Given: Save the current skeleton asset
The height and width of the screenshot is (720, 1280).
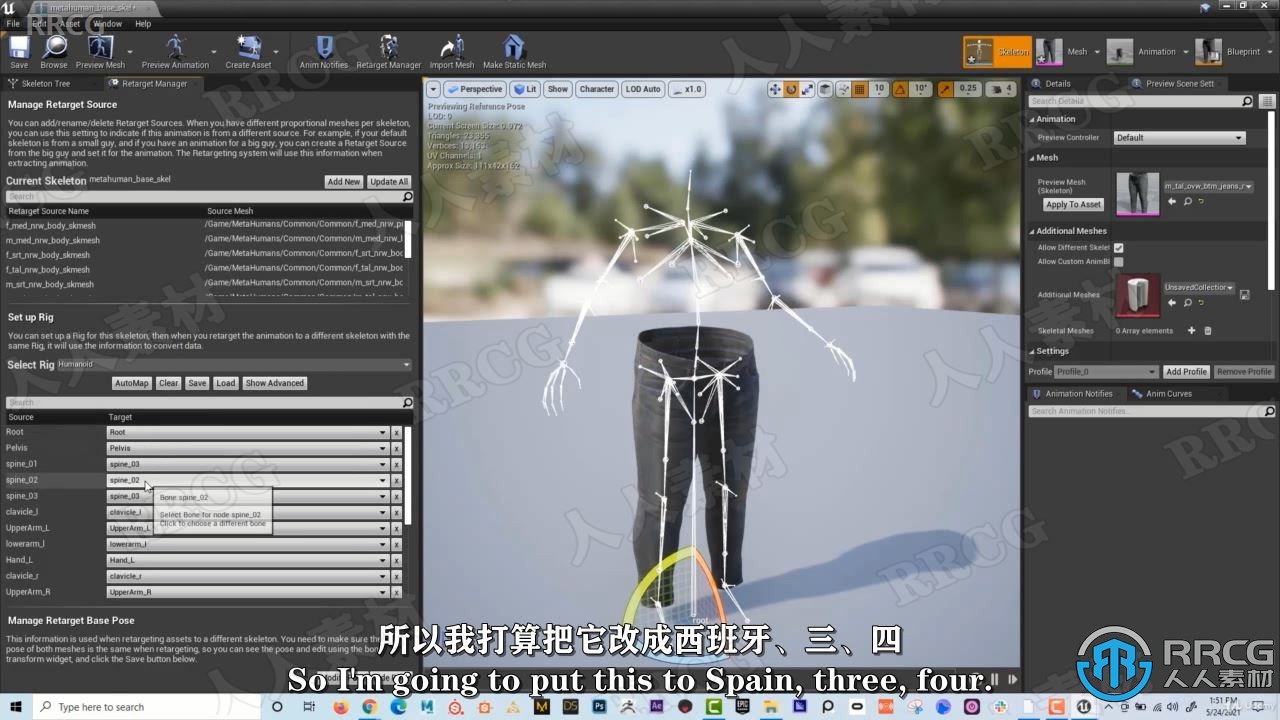Looking at the screenshot, I should pyautogui.click(x=19, y=52).
